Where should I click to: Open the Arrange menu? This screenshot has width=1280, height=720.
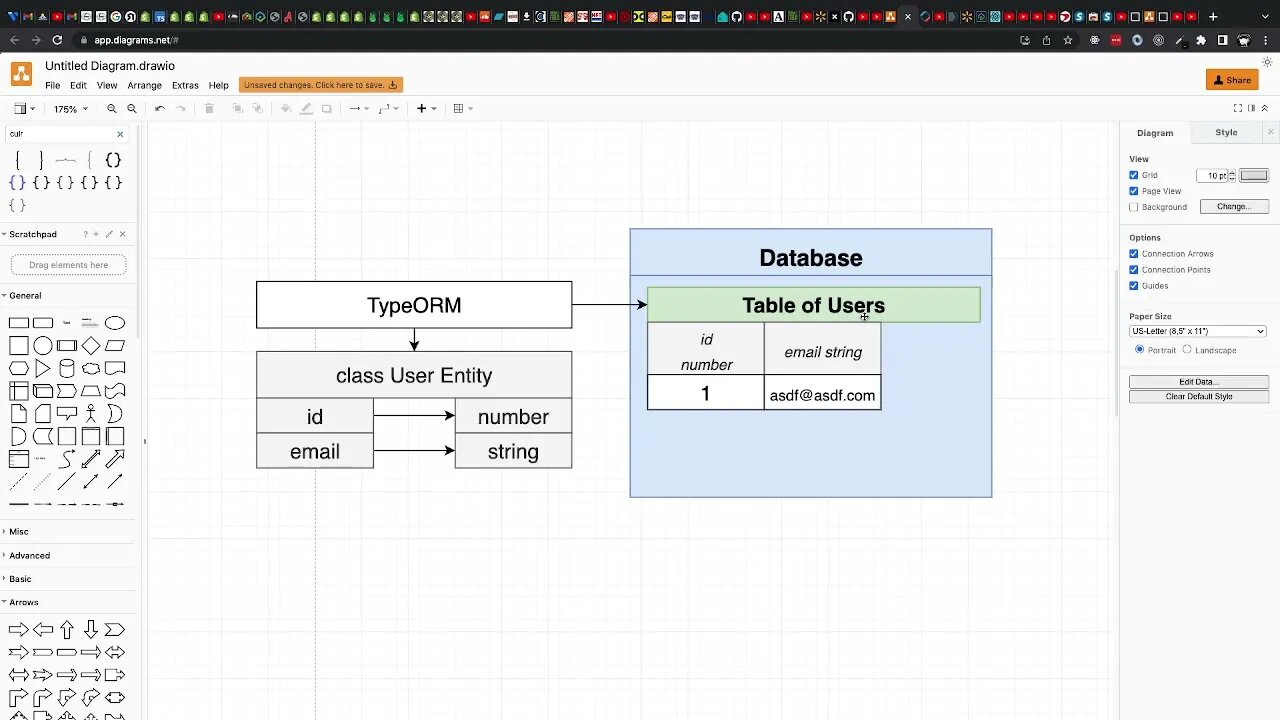tap(144, 86)
